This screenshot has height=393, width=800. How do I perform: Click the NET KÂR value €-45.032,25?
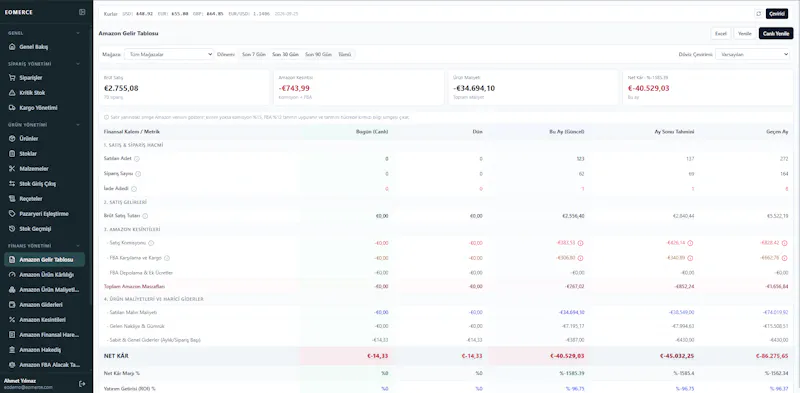[677, 356]
